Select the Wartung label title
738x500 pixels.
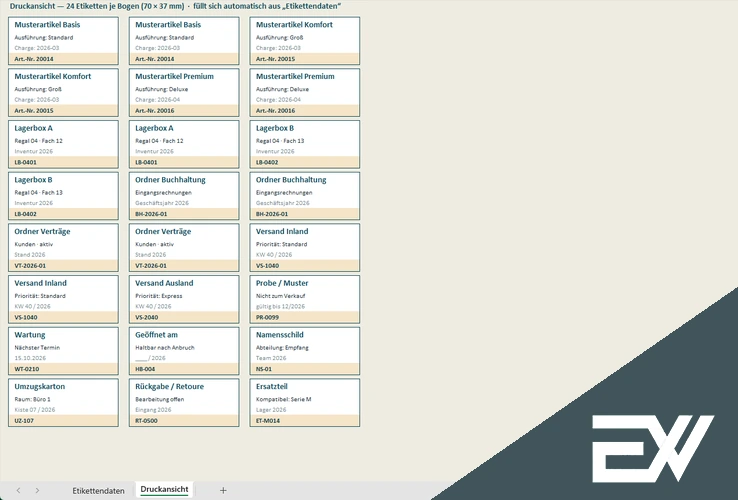(30, 335)
